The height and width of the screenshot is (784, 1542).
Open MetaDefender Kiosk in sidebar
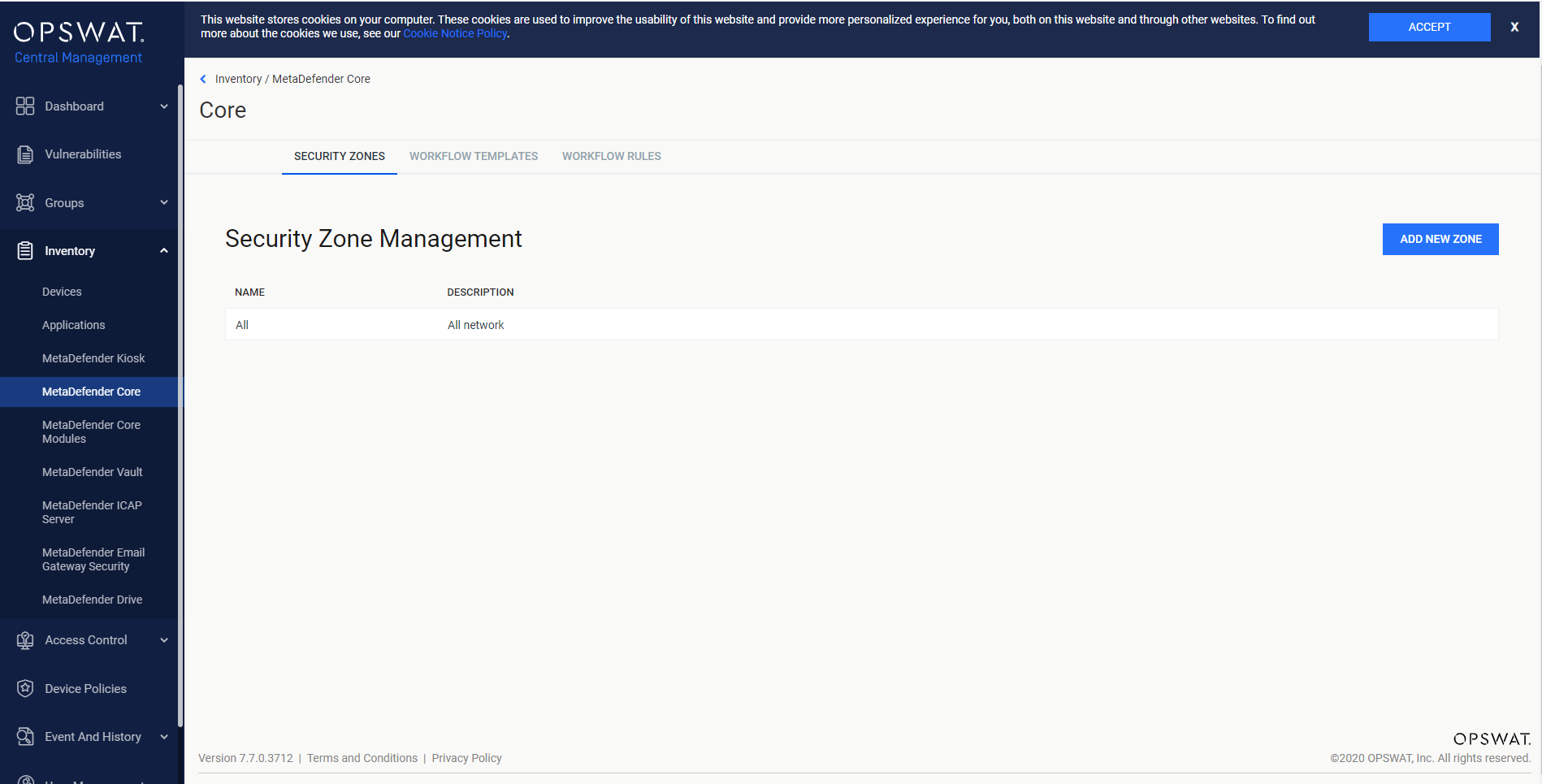93,358
